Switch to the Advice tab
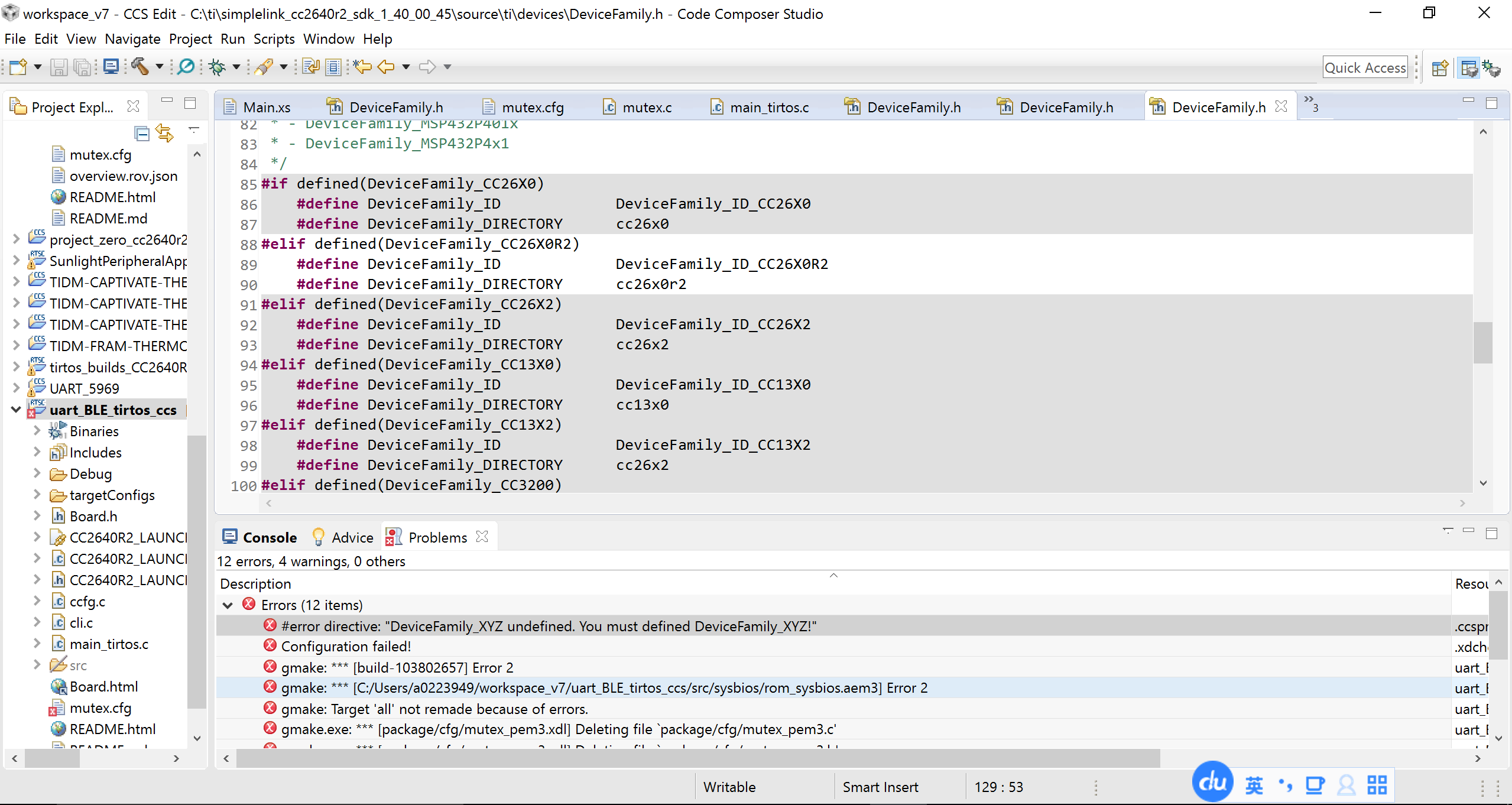The image size is (1512, 805). click(343, 537)
